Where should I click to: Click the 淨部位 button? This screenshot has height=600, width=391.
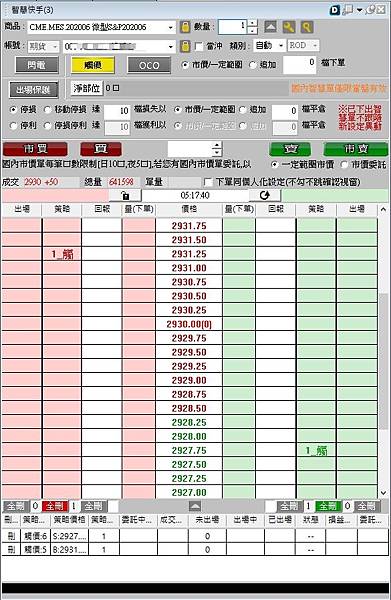tap(87, 88)
